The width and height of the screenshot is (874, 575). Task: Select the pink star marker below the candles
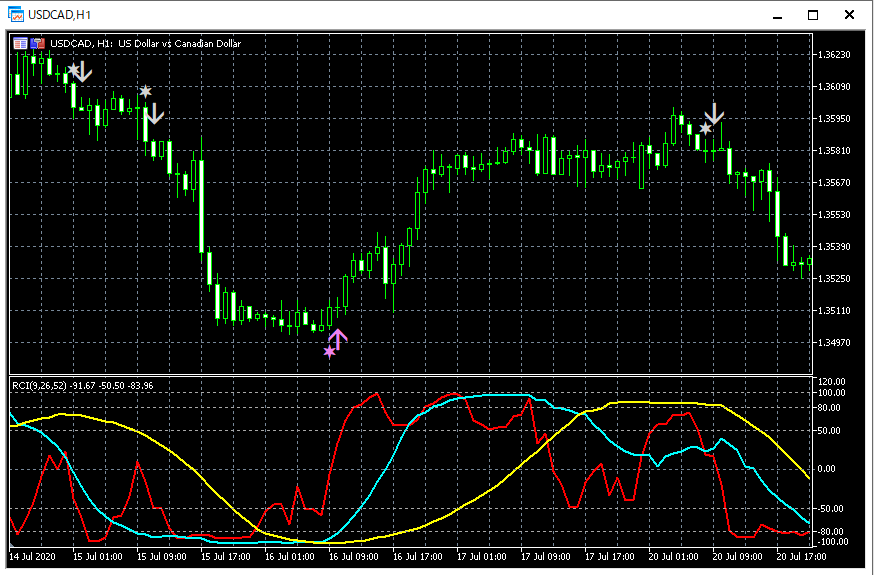tap(329, 352)
